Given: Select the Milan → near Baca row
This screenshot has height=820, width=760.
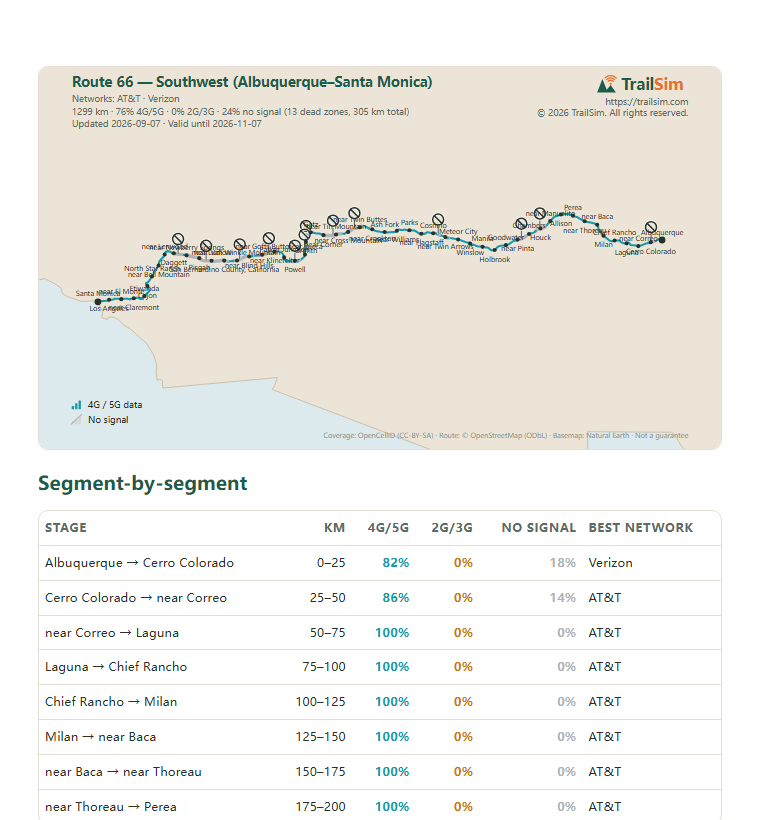Looking at the screenshot, I should click(x=380, y=737).
